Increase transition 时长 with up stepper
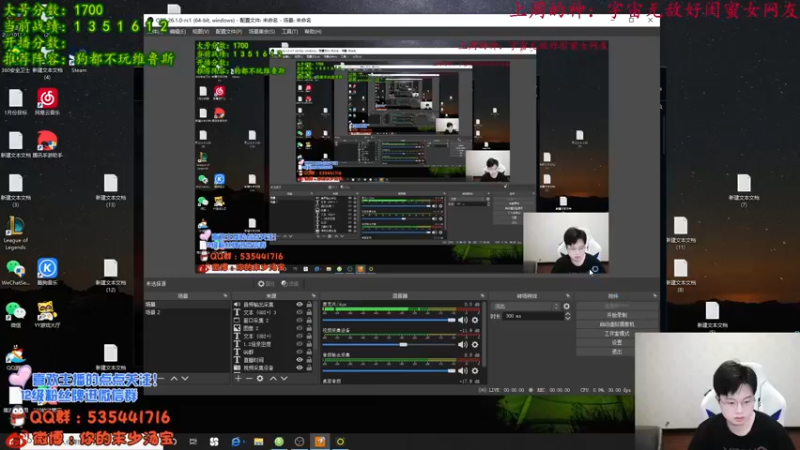800x450 pixels. [x=567, y=314]
